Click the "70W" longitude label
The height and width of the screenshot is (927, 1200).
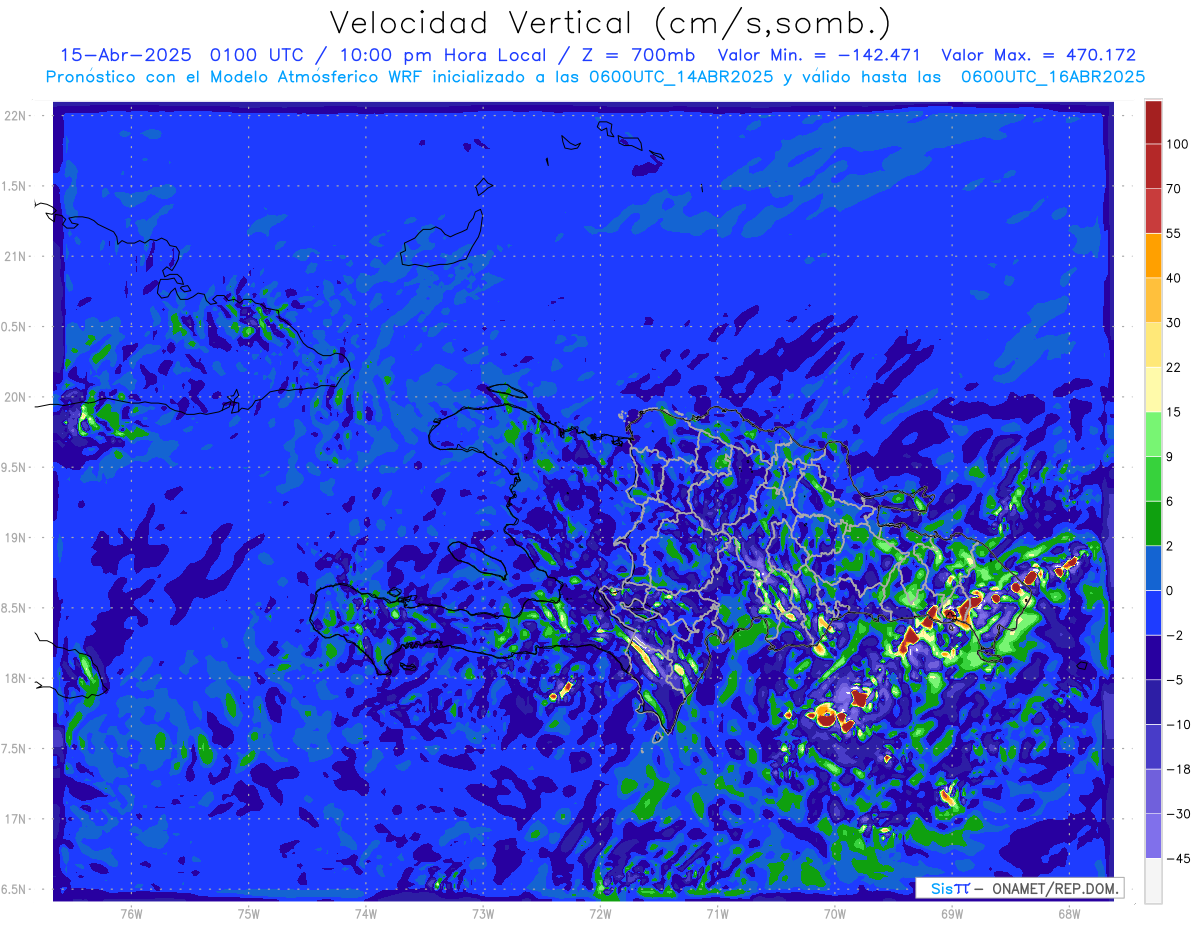[835, 913]
